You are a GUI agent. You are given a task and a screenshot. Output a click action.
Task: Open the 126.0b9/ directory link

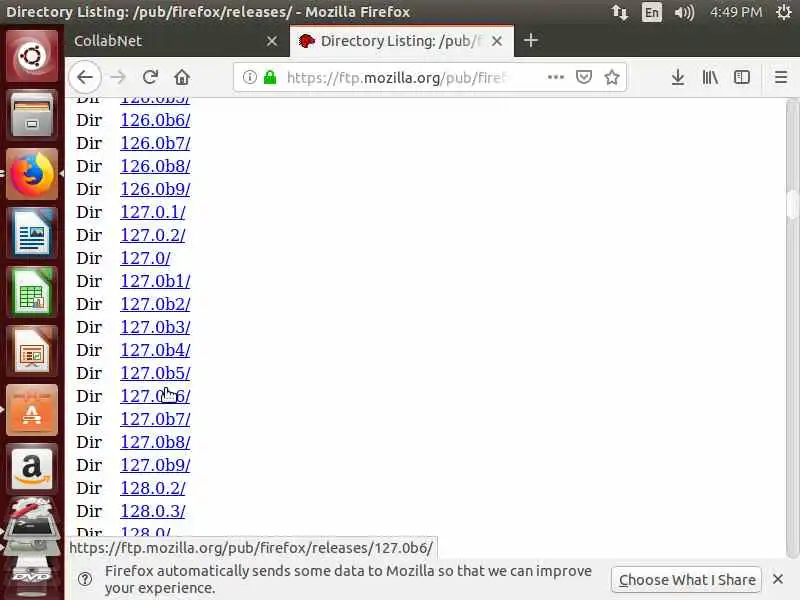click(155, 189)
